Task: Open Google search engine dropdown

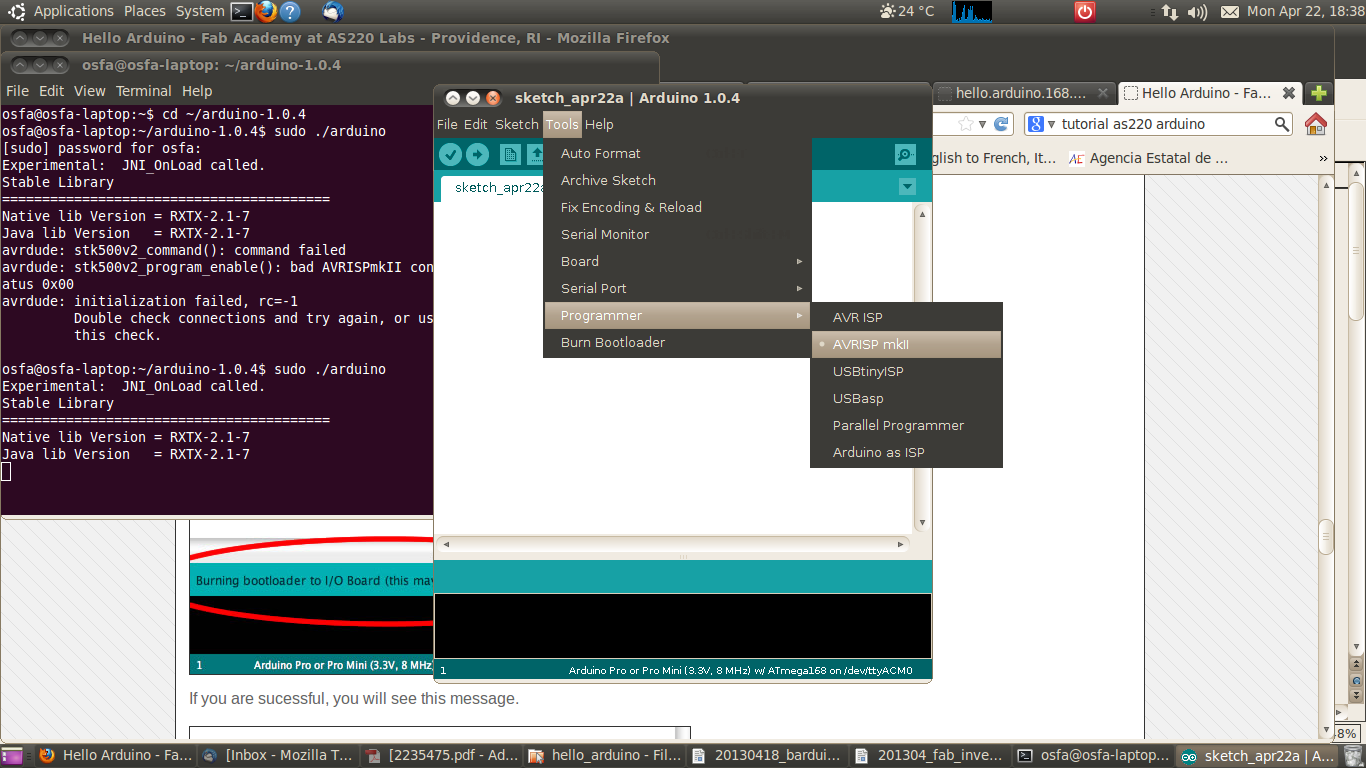Action: tap(1040, 124)
